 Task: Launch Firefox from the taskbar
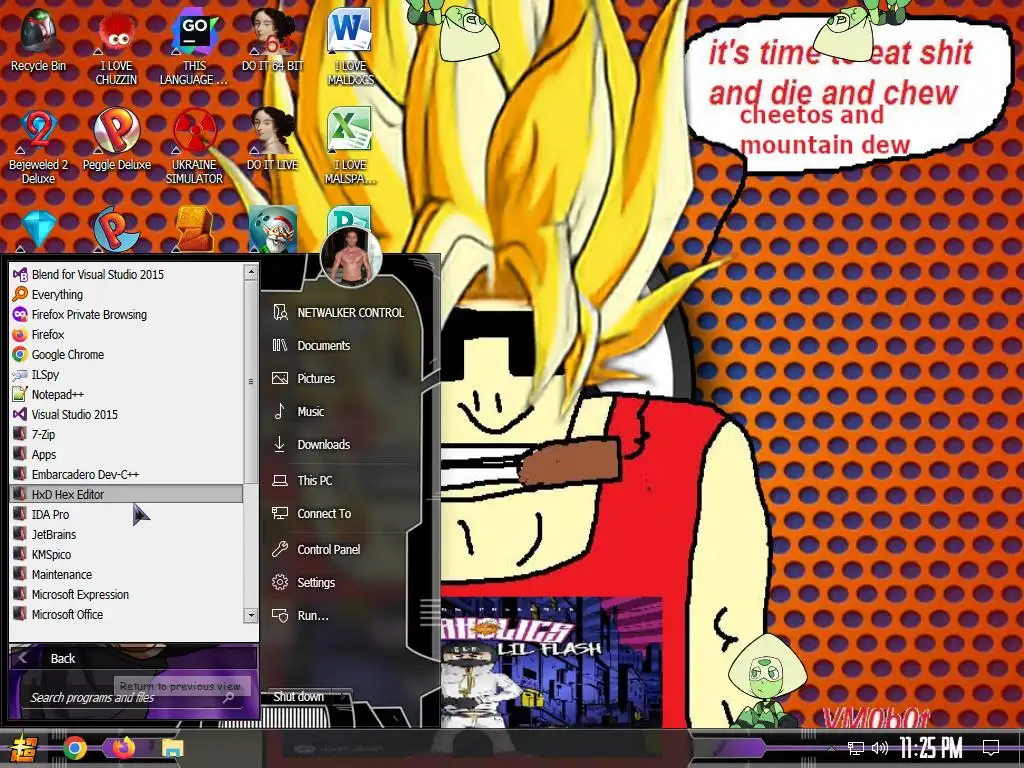[123, 747]
